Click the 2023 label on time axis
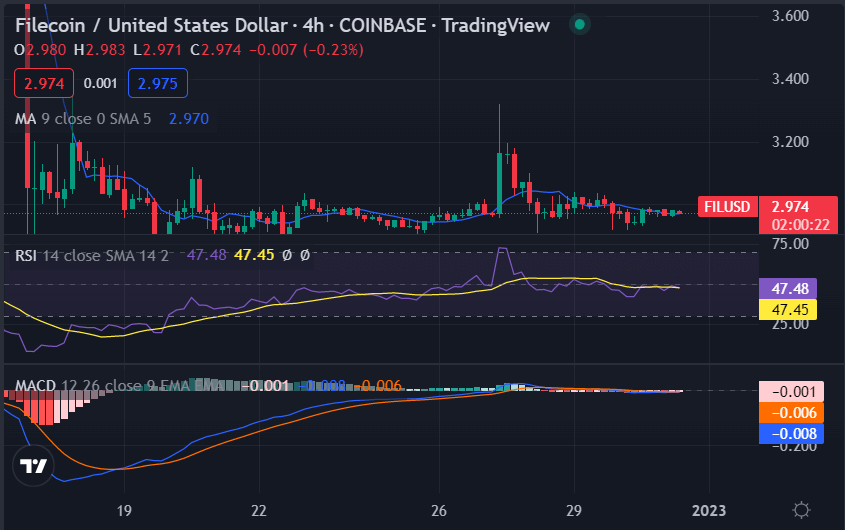The width and height of the screenshot is (845, 530). coord(709,510)
